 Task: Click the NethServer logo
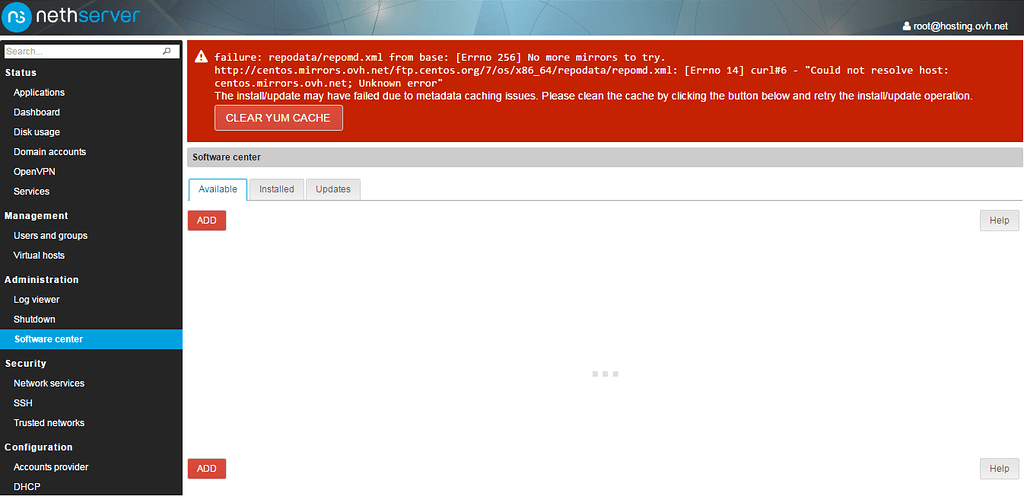pos(71,16)
